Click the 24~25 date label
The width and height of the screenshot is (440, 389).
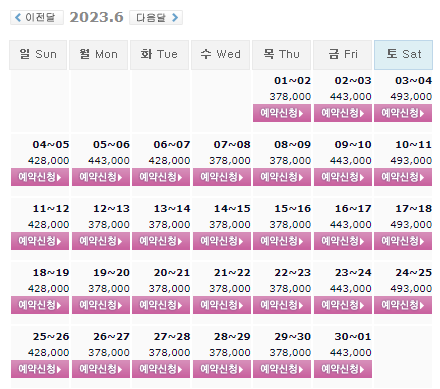point(413,273)
